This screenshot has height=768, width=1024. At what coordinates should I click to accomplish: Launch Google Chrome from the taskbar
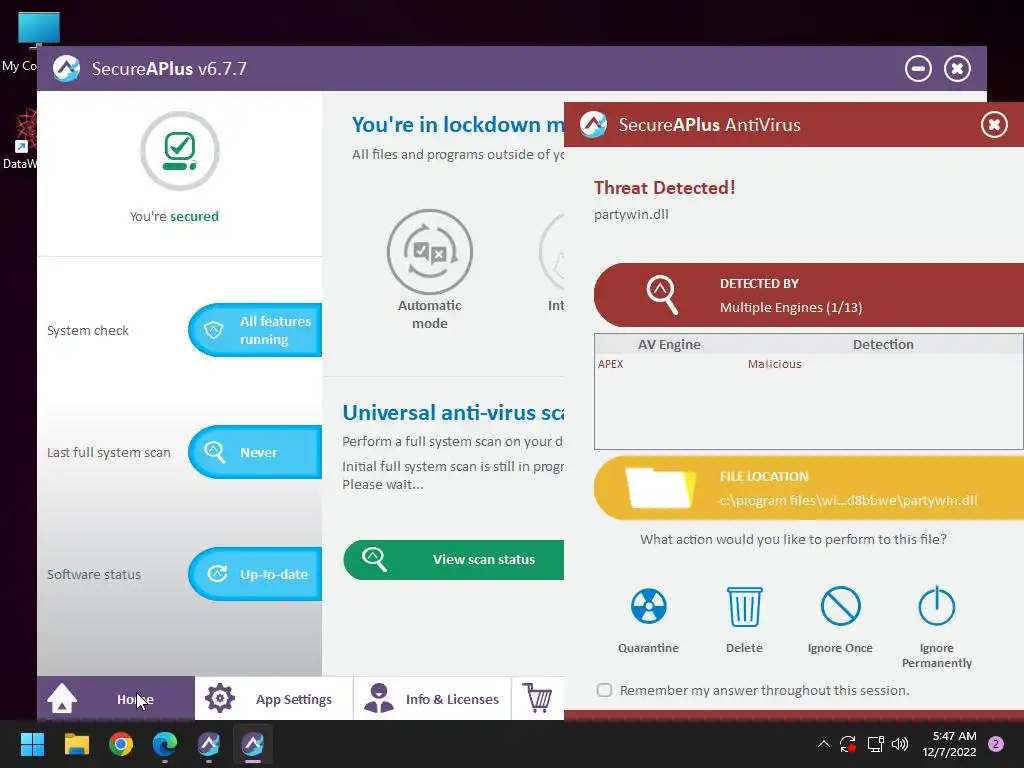pos(121,744)
